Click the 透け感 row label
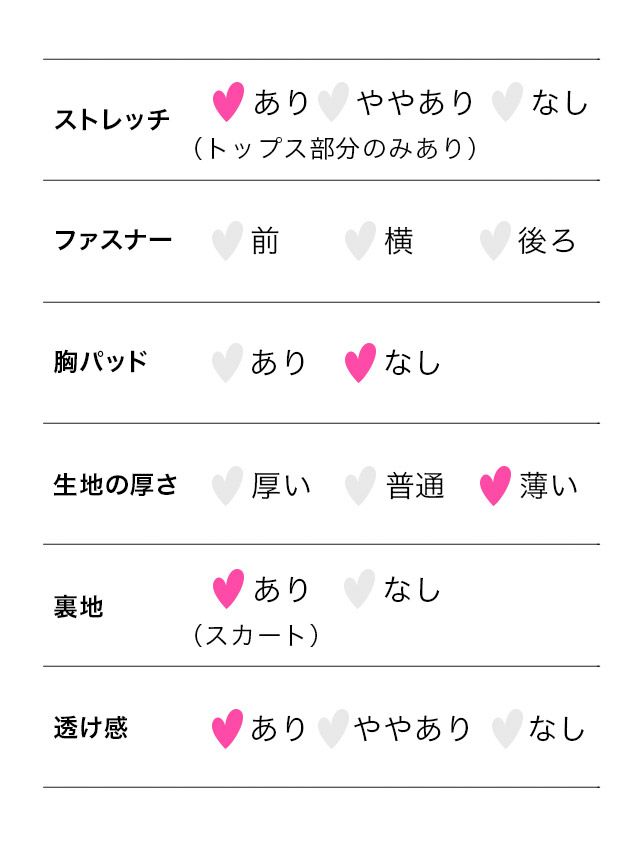Image resolution: width=640 pixels, height=854 pixels. click(x=91, y=728)
